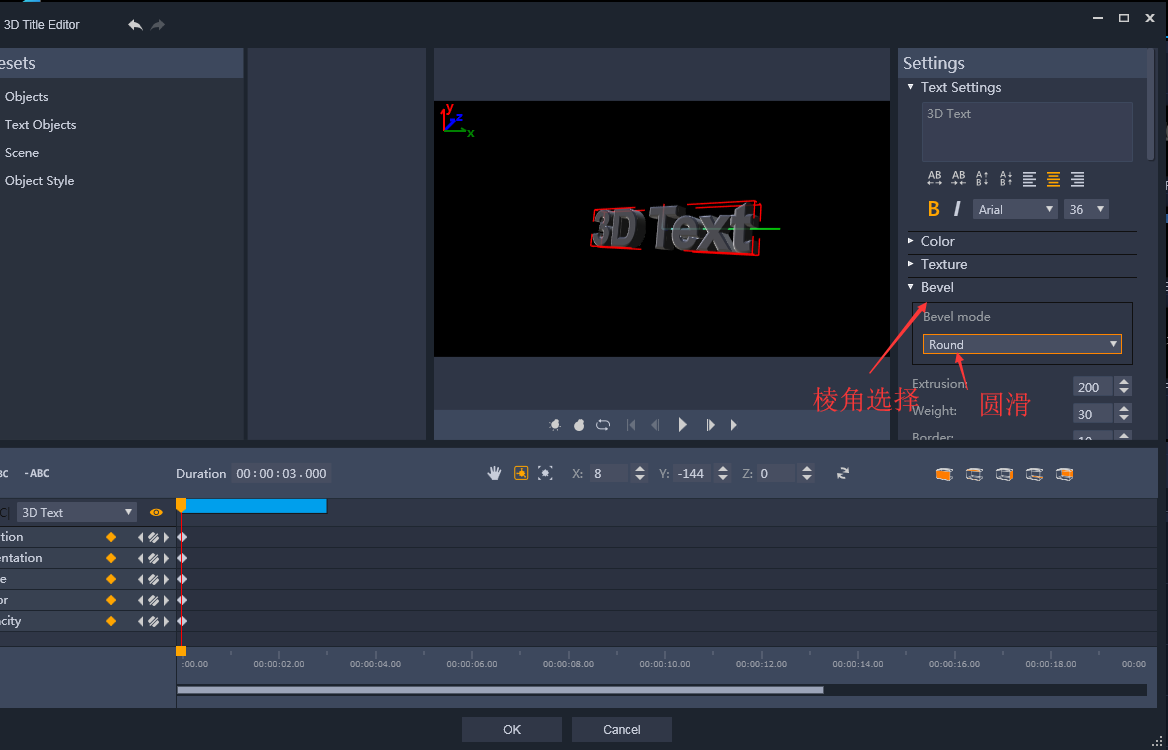
Task: Select Text Objects in the presets list
Action: (x=40, y=125)
